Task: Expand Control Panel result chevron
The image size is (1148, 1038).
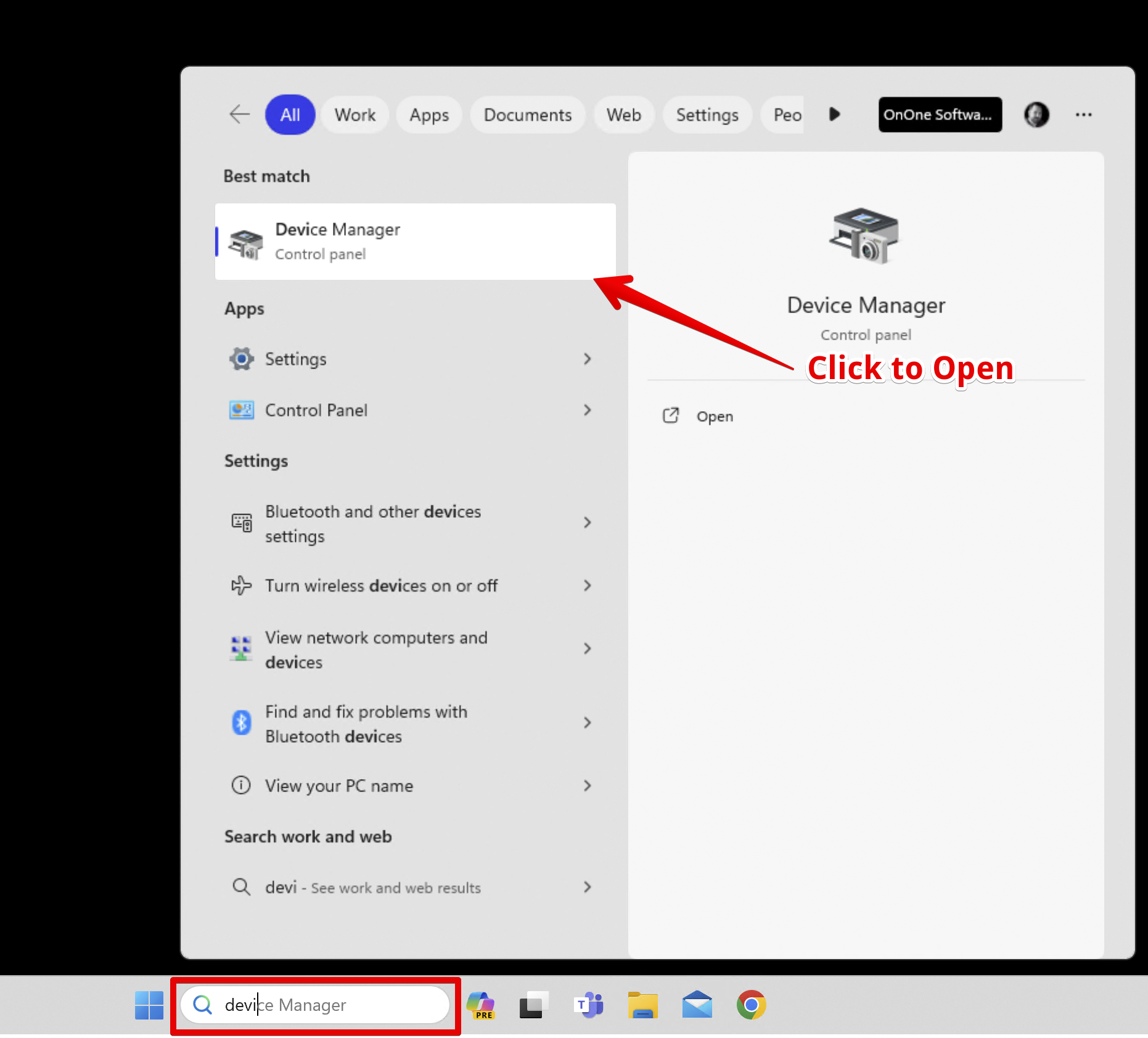Action: pos(587,410)
